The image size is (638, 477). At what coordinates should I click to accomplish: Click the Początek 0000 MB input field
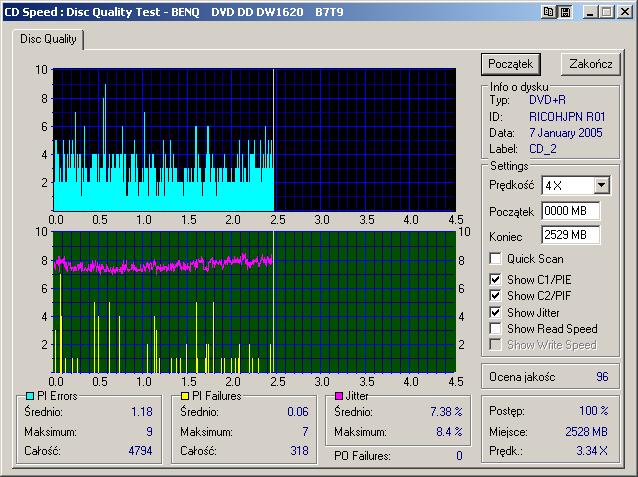[570, 211]
